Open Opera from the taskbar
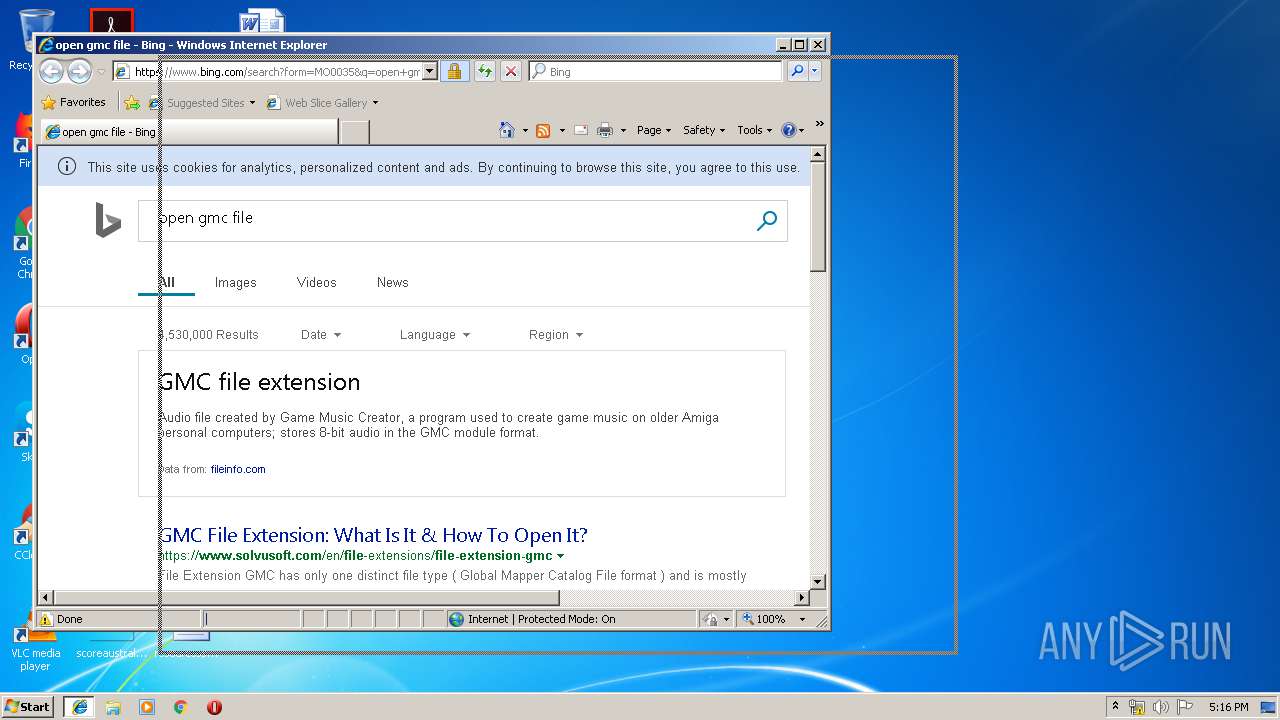 (214, 707)
